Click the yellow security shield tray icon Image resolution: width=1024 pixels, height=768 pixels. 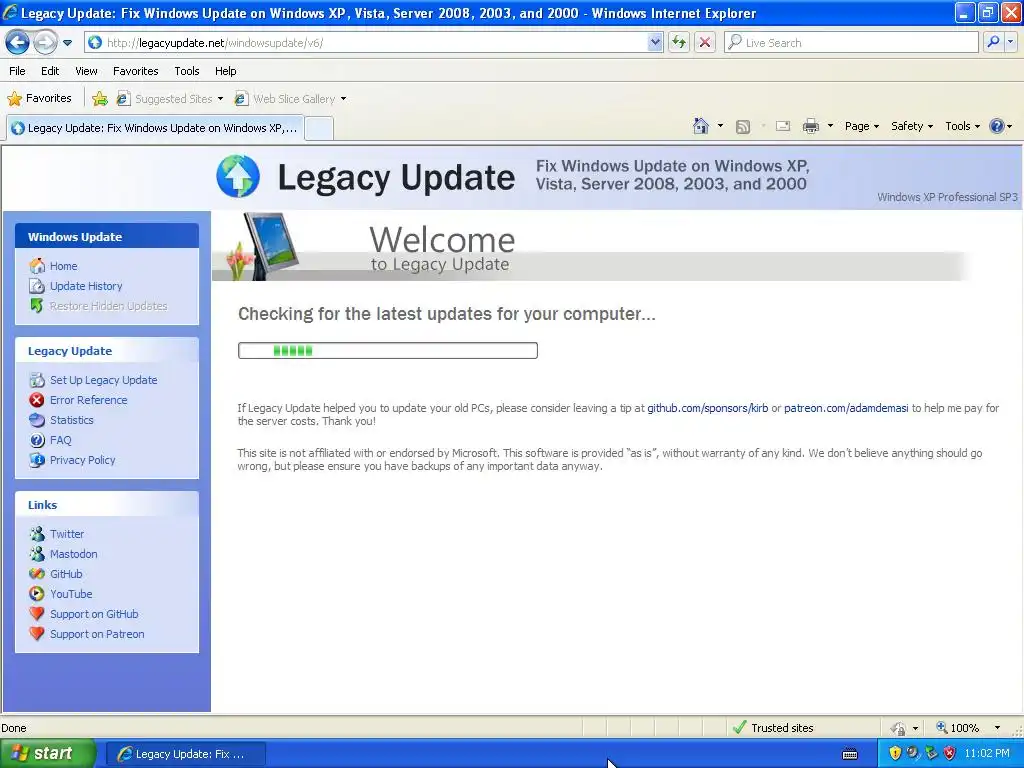click(x=895, y=753)
